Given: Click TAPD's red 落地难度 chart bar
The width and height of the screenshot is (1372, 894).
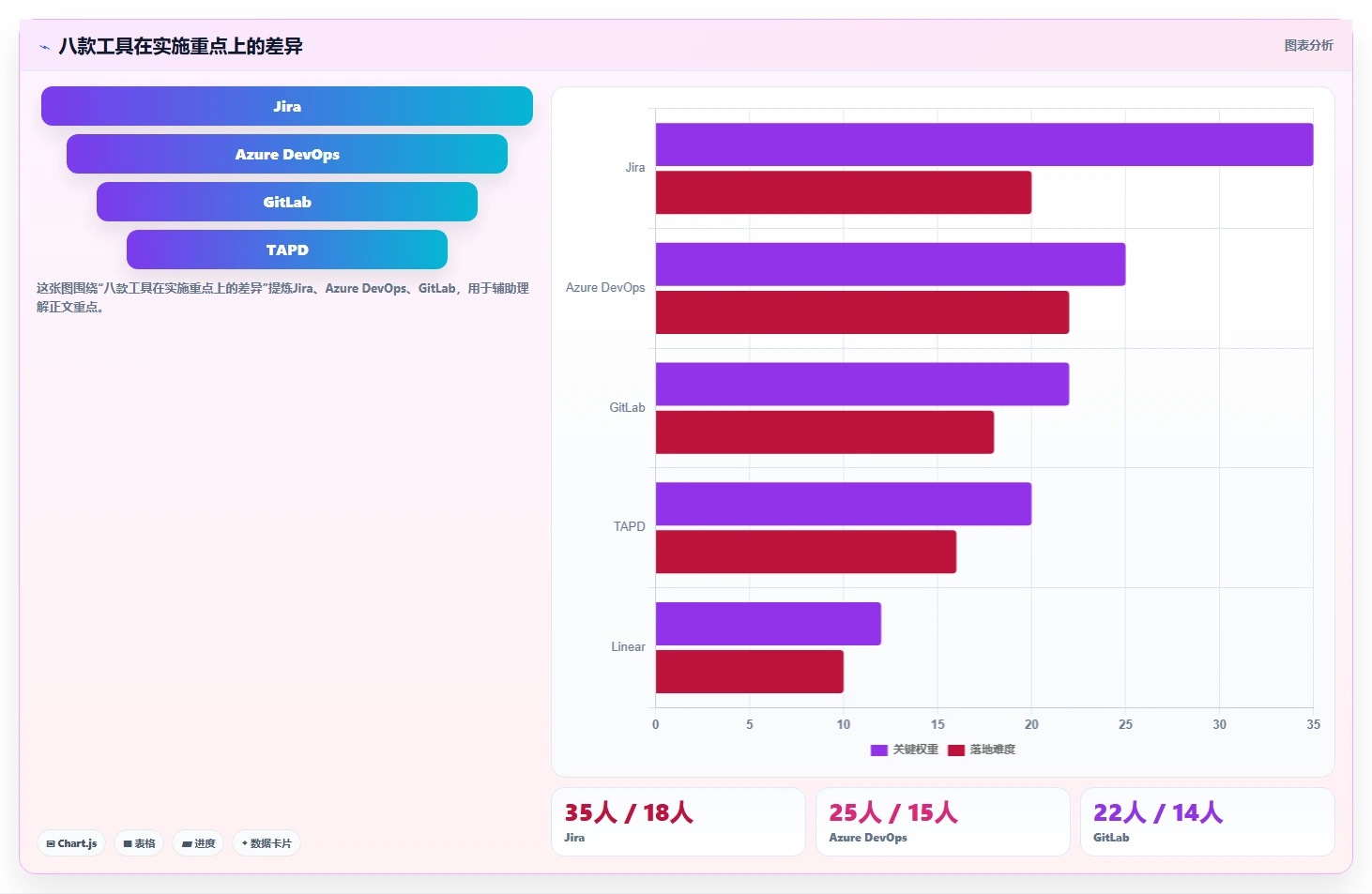Looking at the screenshot, I should pos(806,552).
